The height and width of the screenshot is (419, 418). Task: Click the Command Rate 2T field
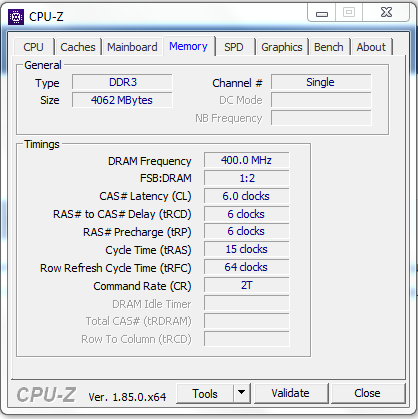click(246, 285)
